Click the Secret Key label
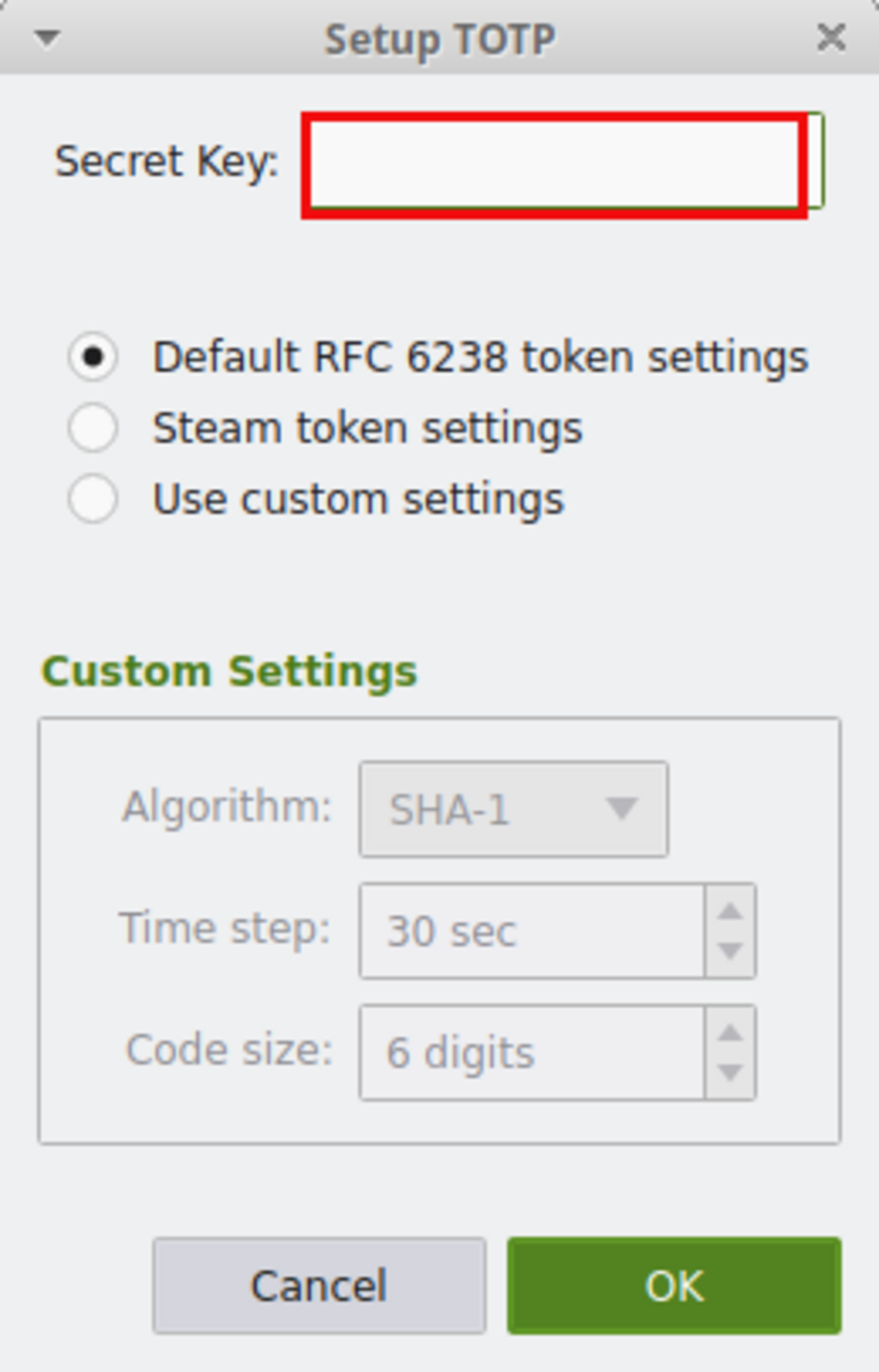 [x=167, y=161]
